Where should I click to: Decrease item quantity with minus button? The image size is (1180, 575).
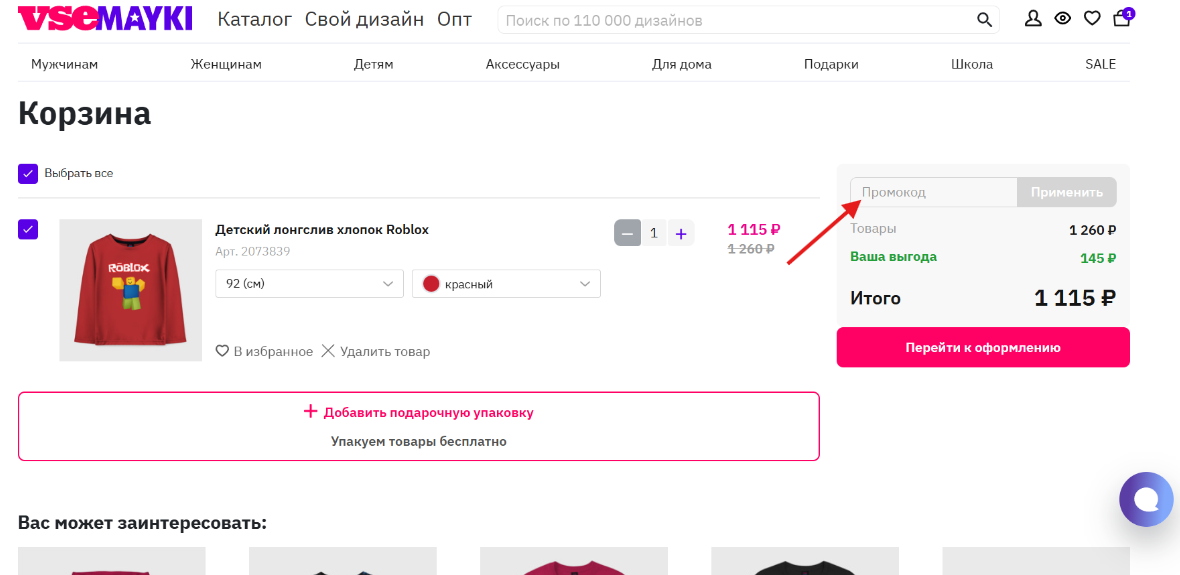point(627,233)
